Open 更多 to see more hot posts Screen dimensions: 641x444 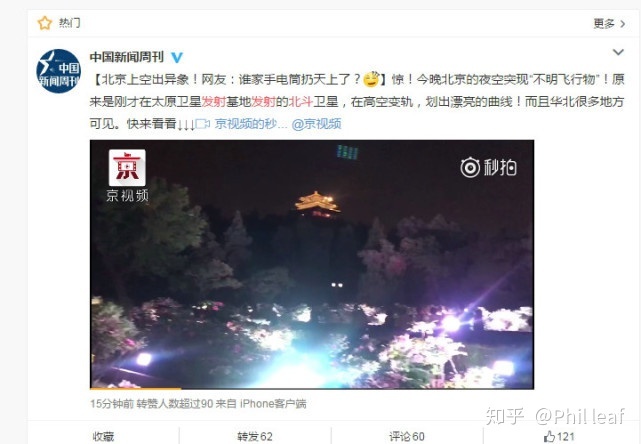point(609,24)
